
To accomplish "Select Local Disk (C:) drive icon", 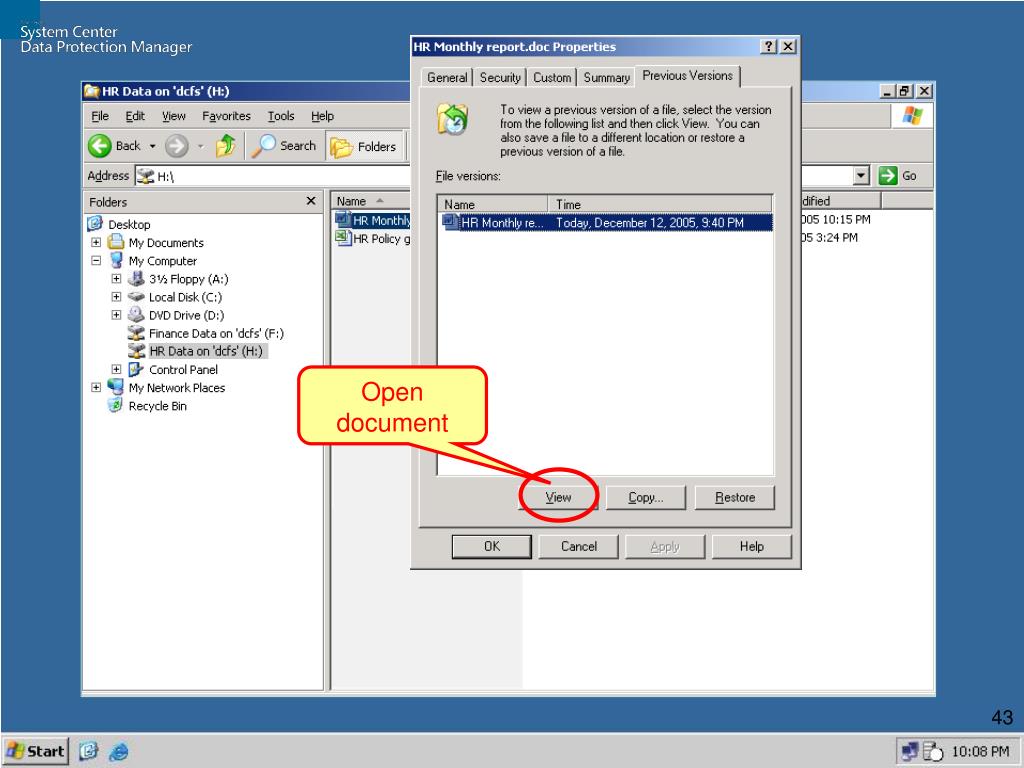I will (136, 296).
